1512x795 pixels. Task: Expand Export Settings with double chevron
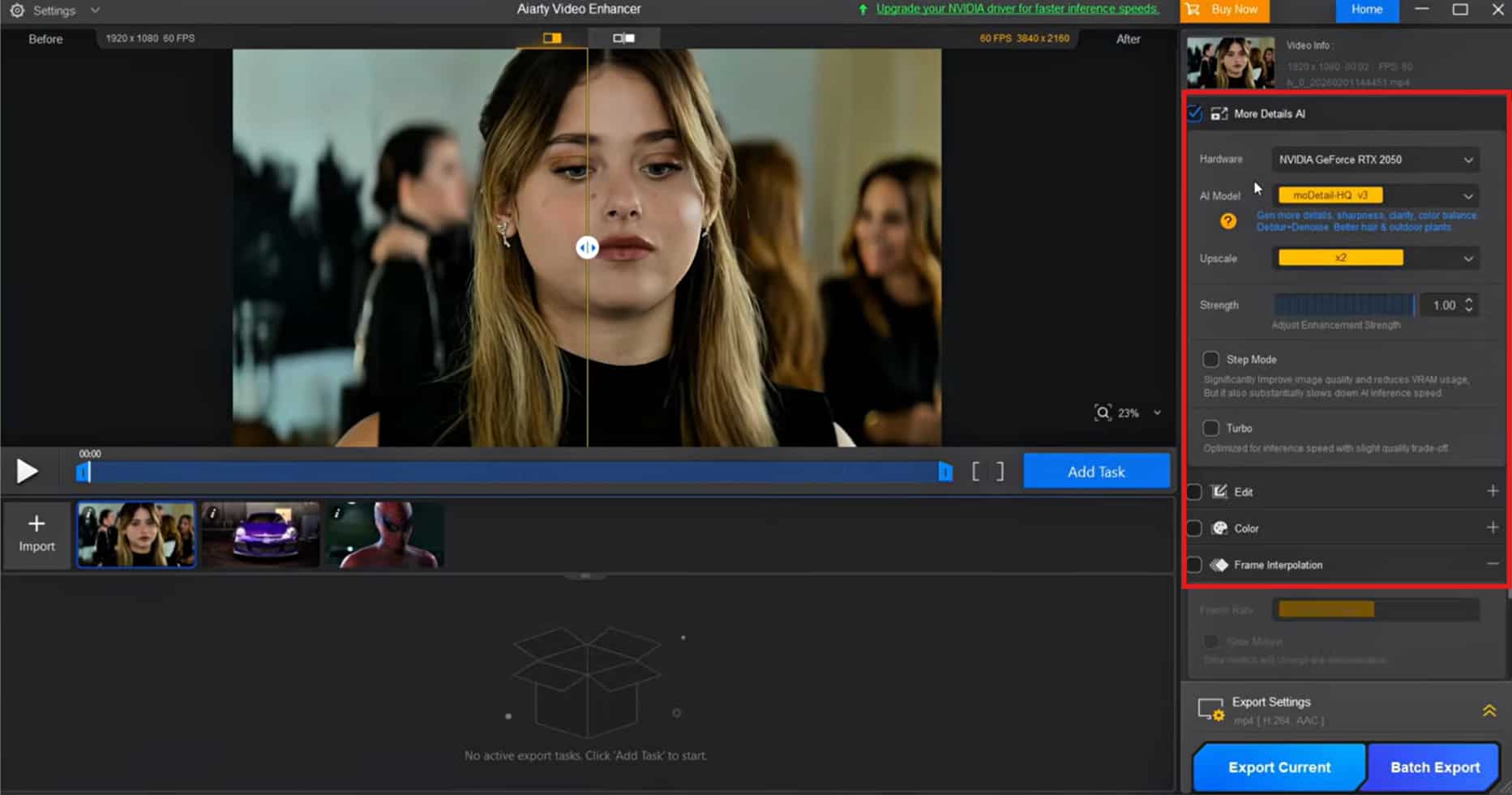[x=1489, y=711]
